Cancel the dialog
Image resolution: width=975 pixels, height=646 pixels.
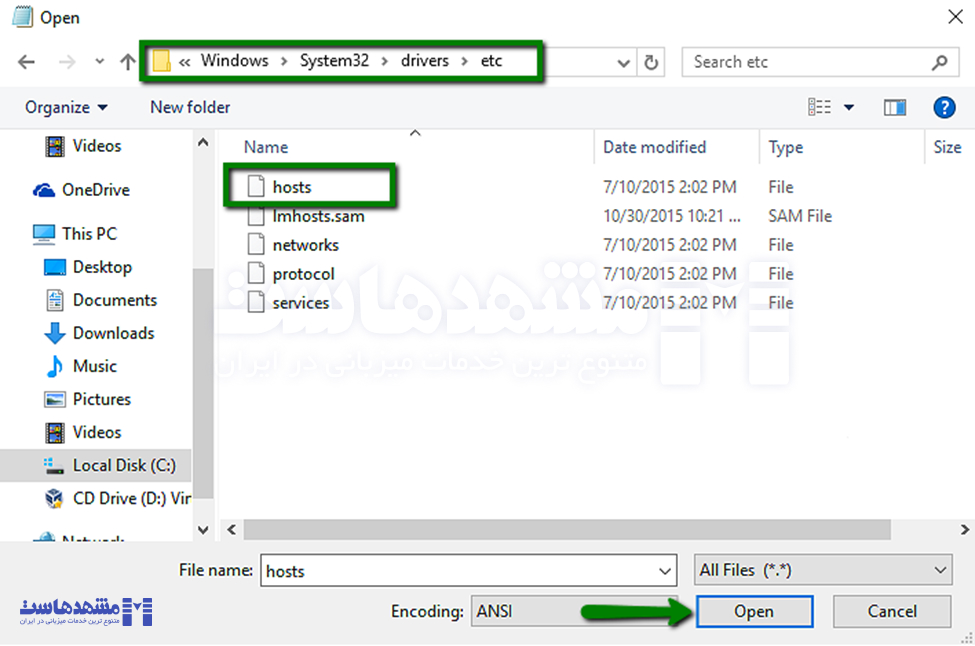891,611
